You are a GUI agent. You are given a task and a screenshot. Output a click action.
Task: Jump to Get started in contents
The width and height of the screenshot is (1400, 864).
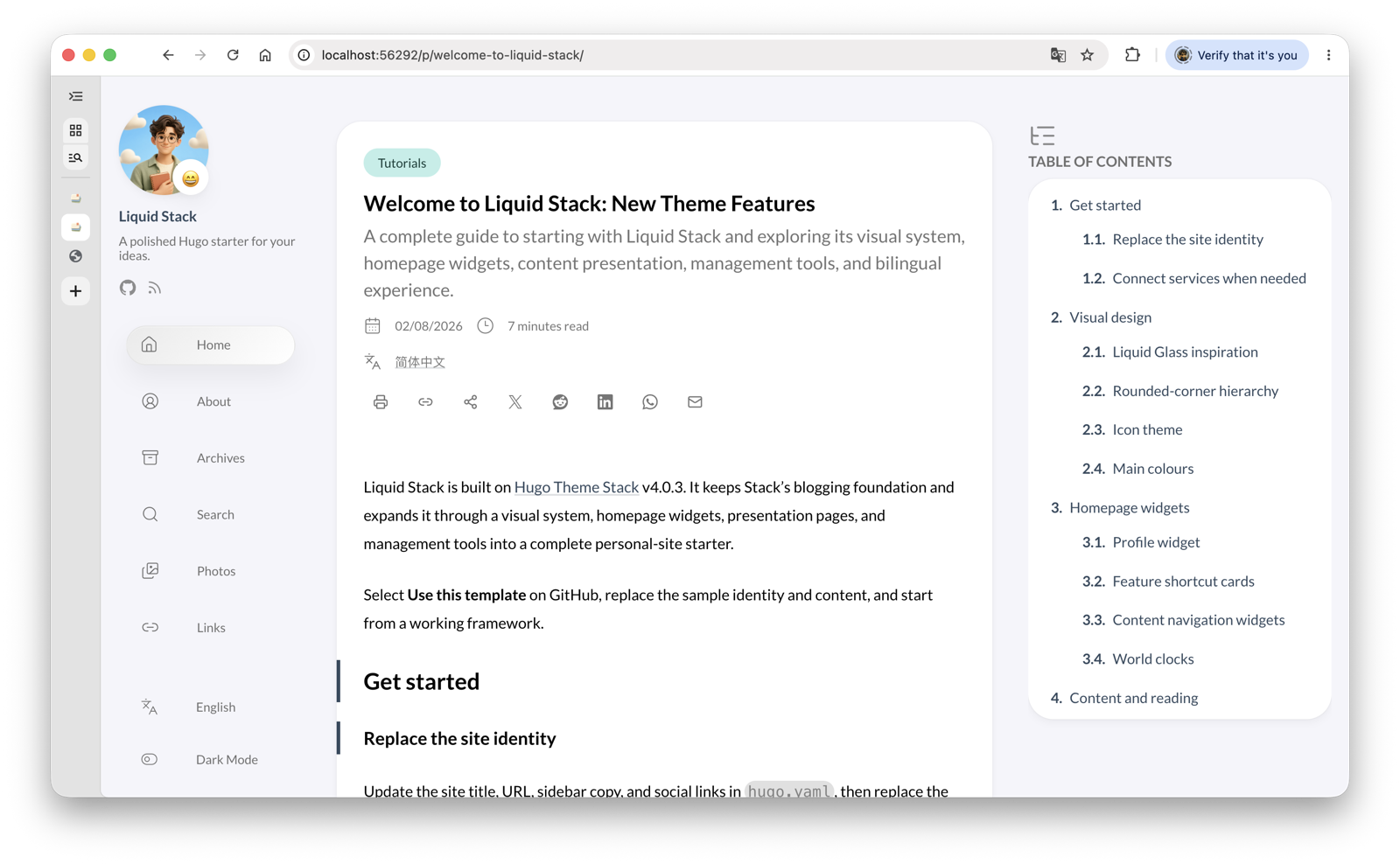[x=1105, y=205]
